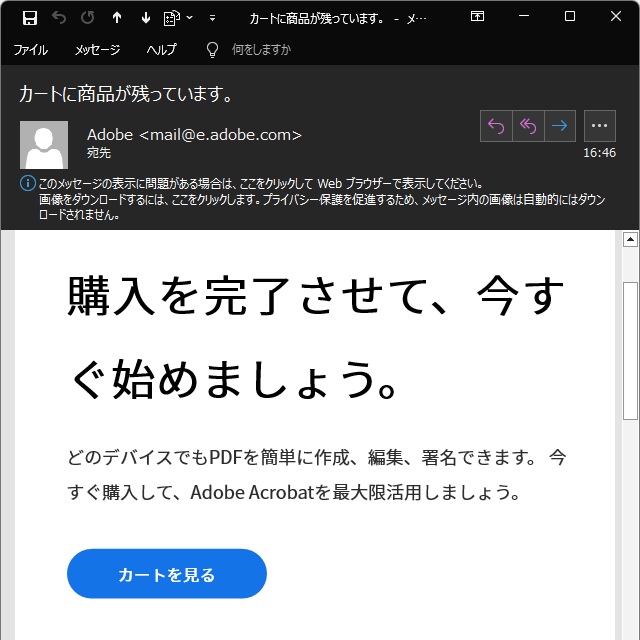
Task: Minimize the message window
Action: tap(524, 16)
